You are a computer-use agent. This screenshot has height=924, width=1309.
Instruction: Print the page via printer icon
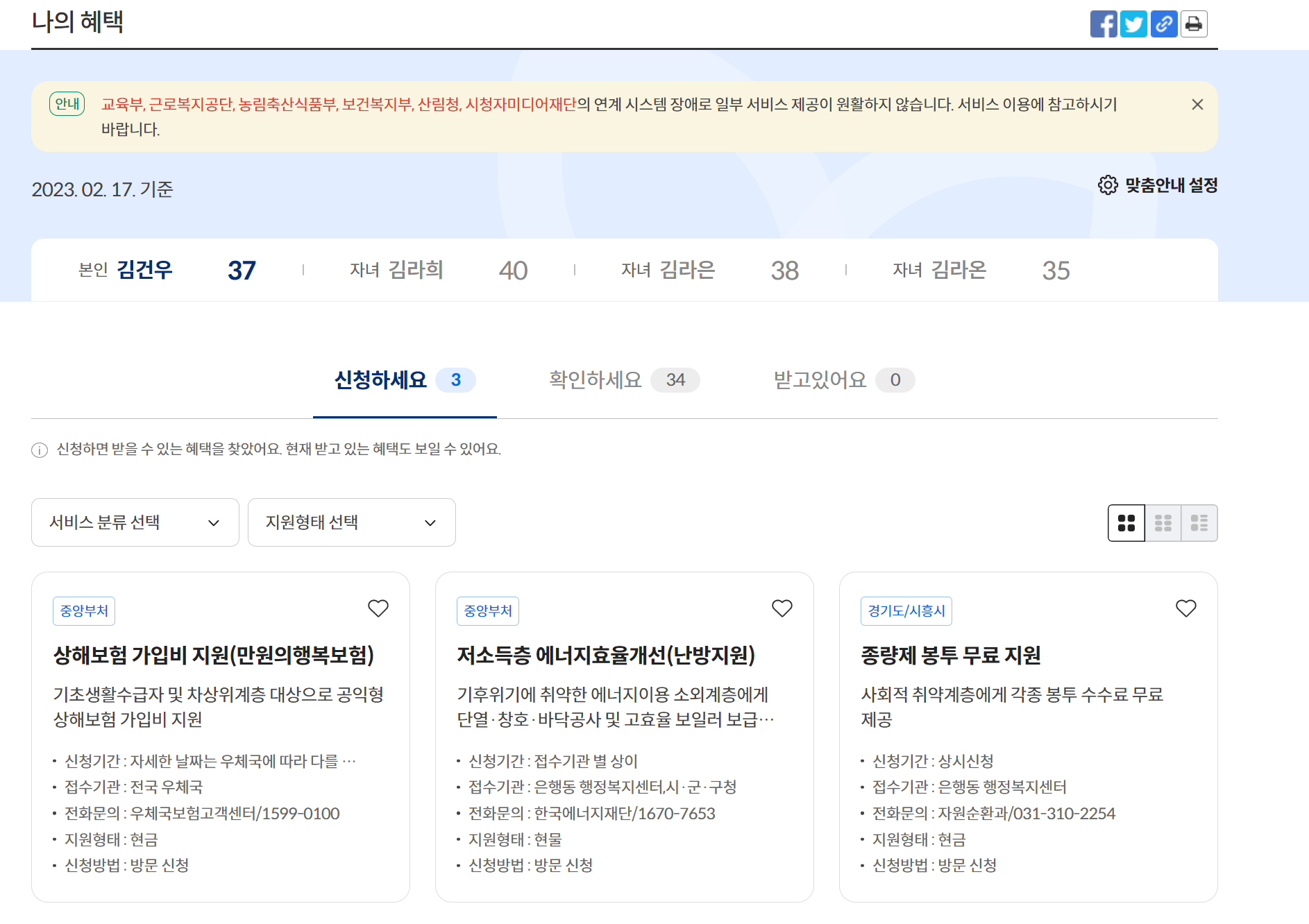point(1193,24)
